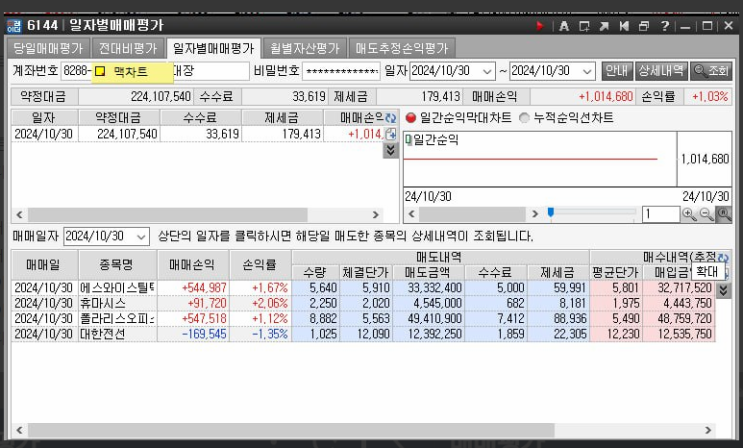The image size is (743, 448).
Task: Switch to 당일매매평가 tab
Action: pos(48,48)
